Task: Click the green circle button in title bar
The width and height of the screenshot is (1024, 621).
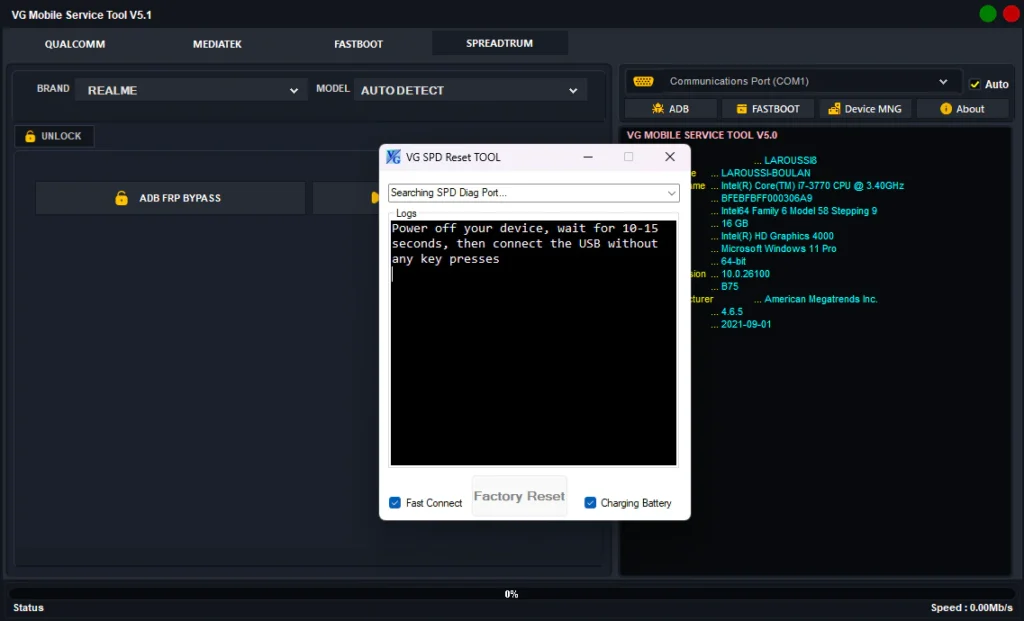Action: [987, 14]
